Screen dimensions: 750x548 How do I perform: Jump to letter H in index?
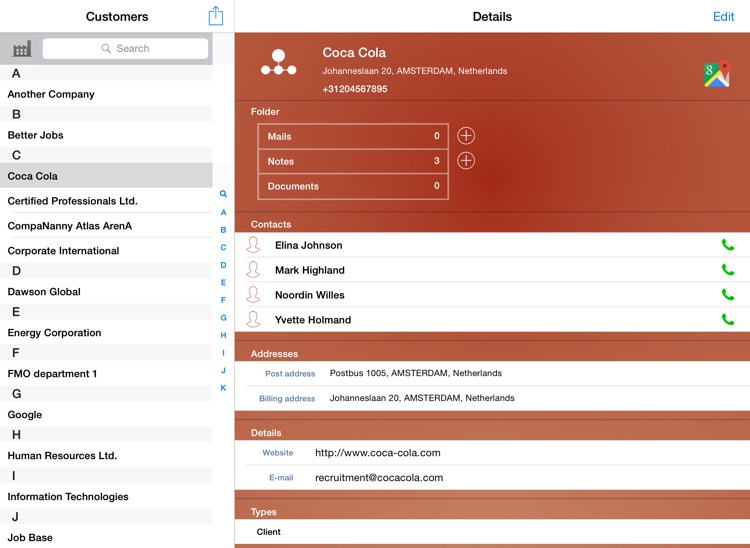[x=223, y=335]
